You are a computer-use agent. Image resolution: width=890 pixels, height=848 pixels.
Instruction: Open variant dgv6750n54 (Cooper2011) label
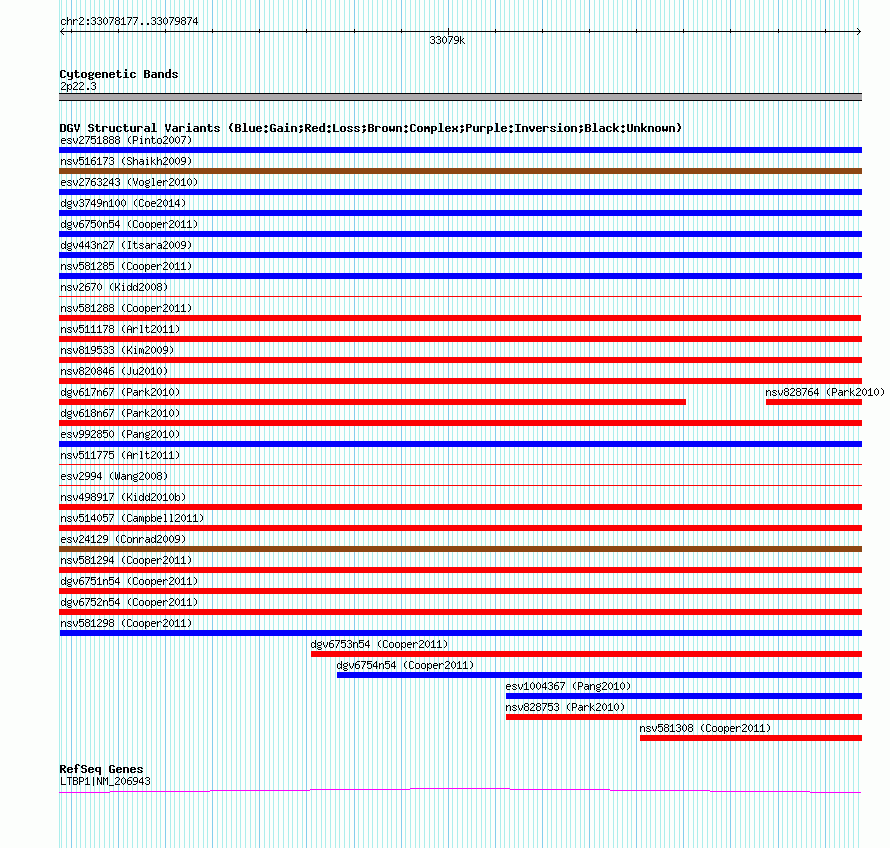tap(129, 224)
